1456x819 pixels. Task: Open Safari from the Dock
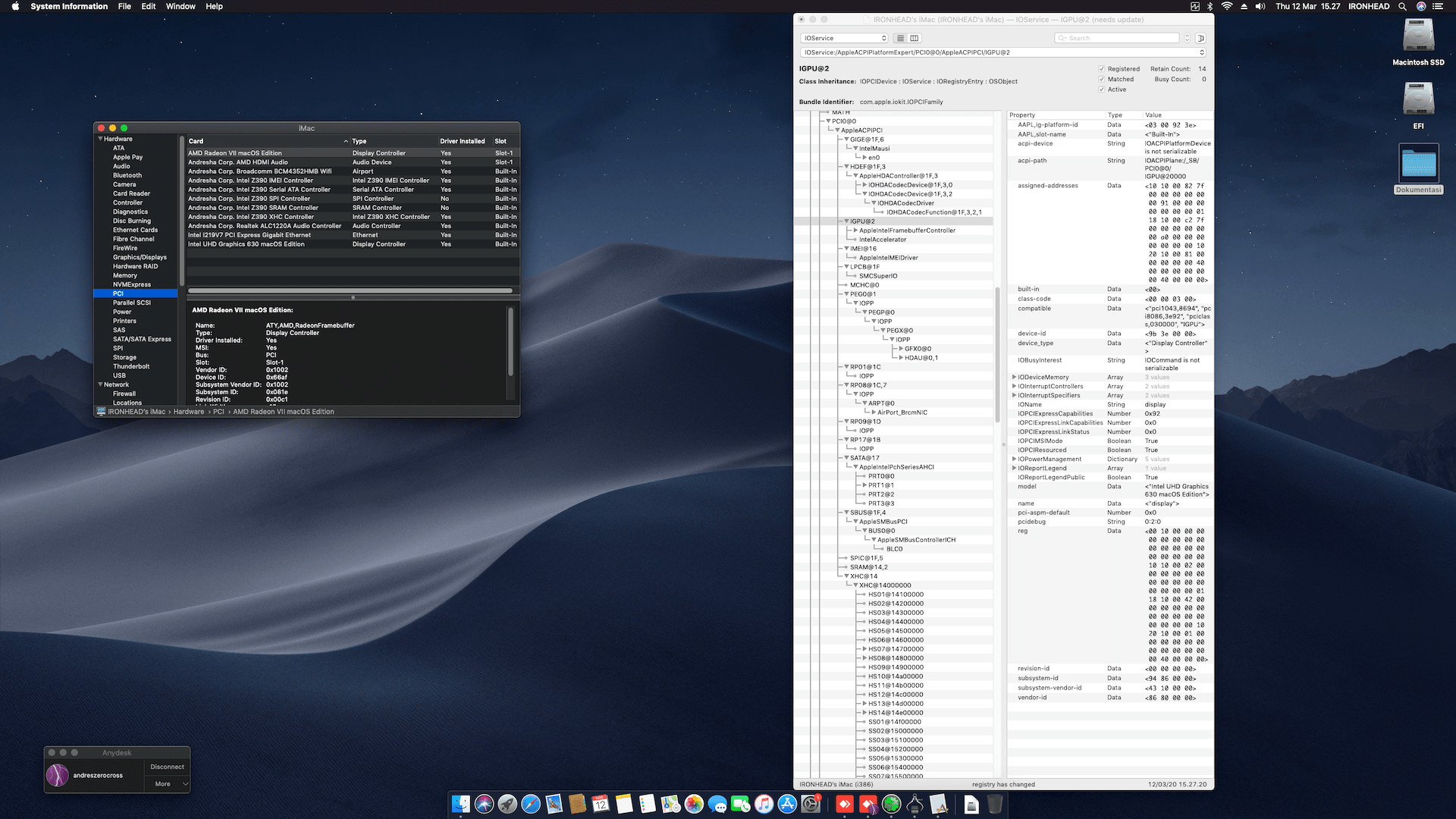(x=531, y=804)
